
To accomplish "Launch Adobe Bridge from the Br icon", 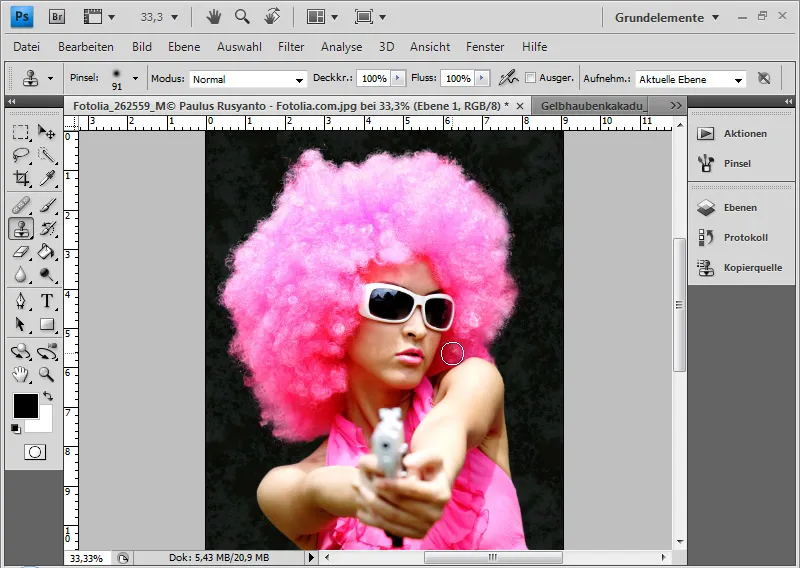I will click(x=58, y=17).
